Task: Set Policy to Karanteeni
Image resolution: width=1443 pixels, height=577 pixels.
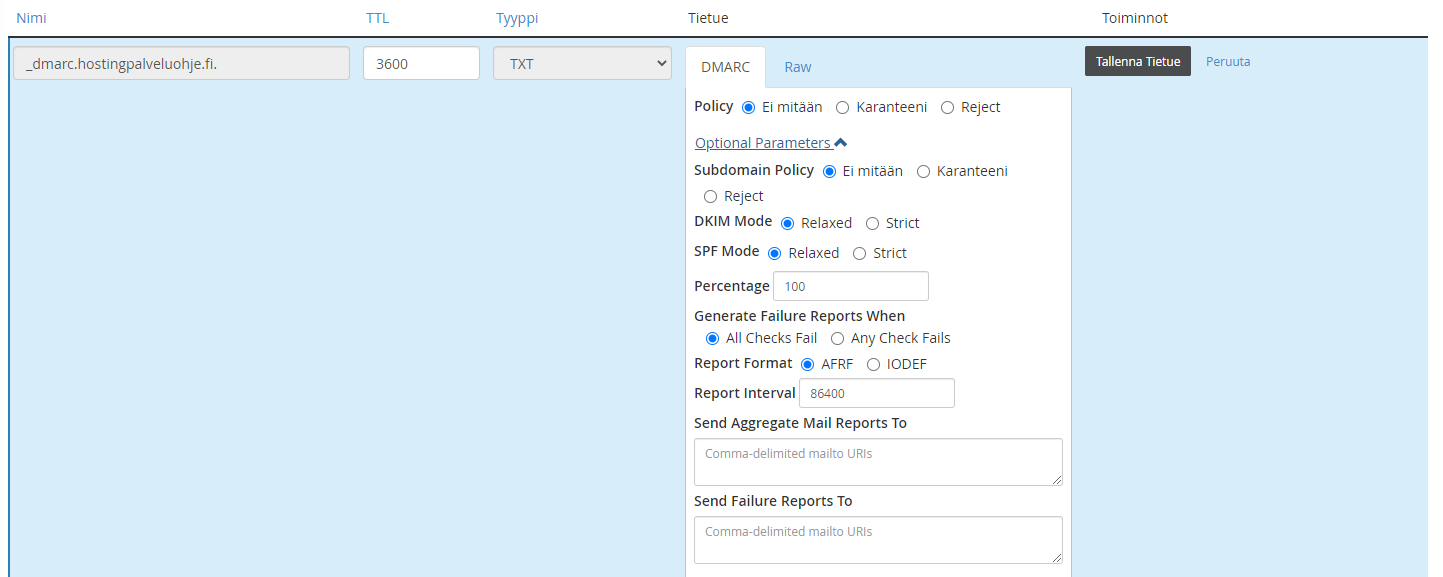Action: (843, 107)
